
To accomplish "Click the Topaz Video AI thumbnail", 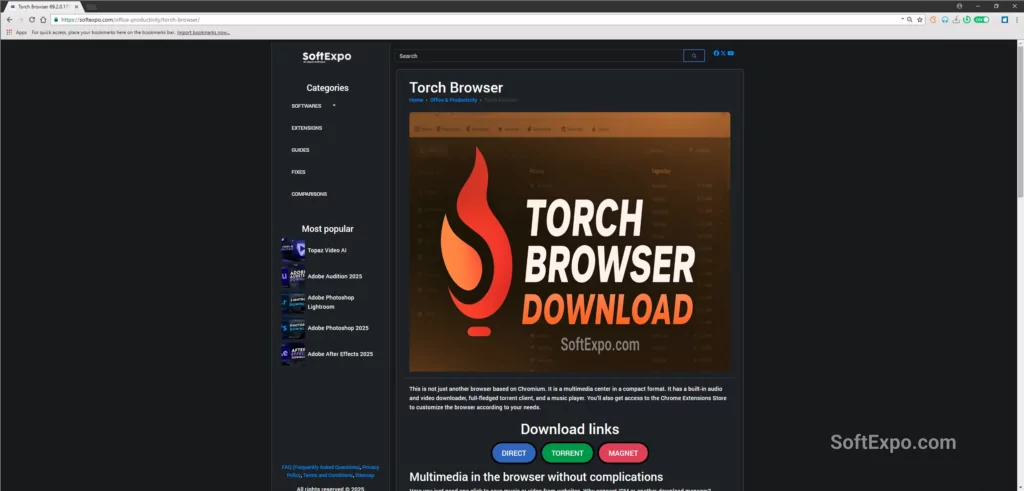I will point(293,250).
